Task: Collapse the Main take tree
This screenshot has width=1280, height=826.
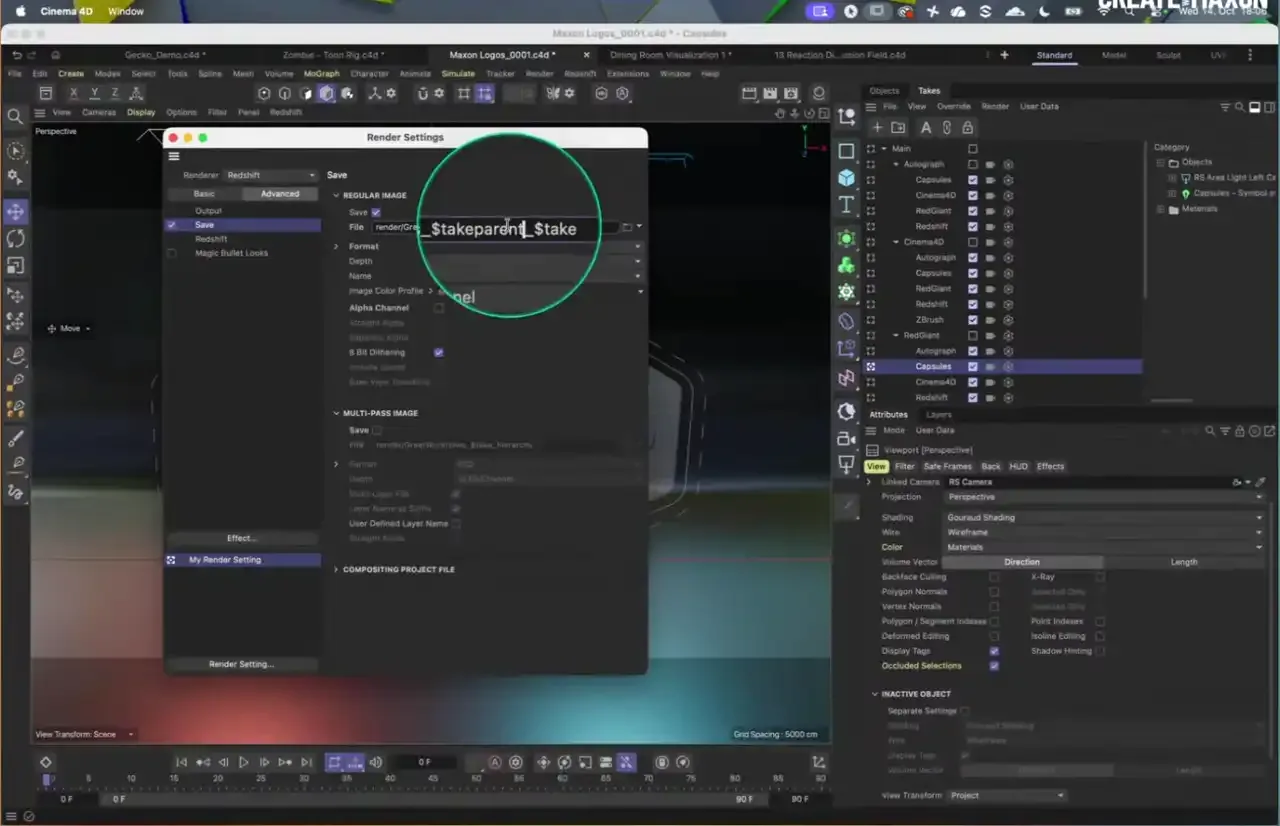Action: point(884,149)
